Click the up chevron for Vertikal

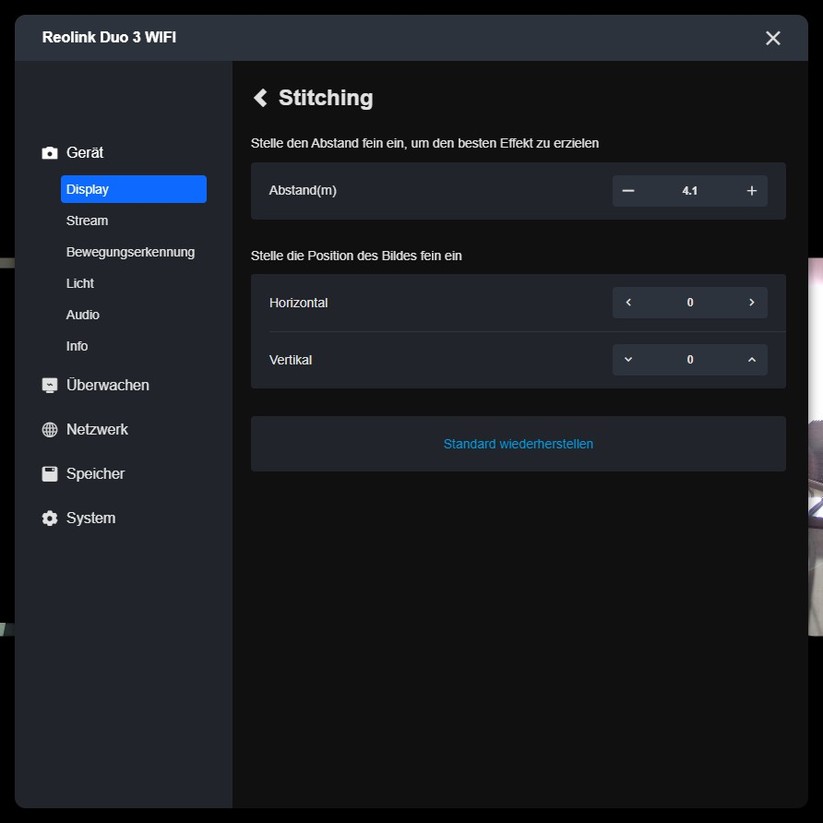(x=751, y=359)
